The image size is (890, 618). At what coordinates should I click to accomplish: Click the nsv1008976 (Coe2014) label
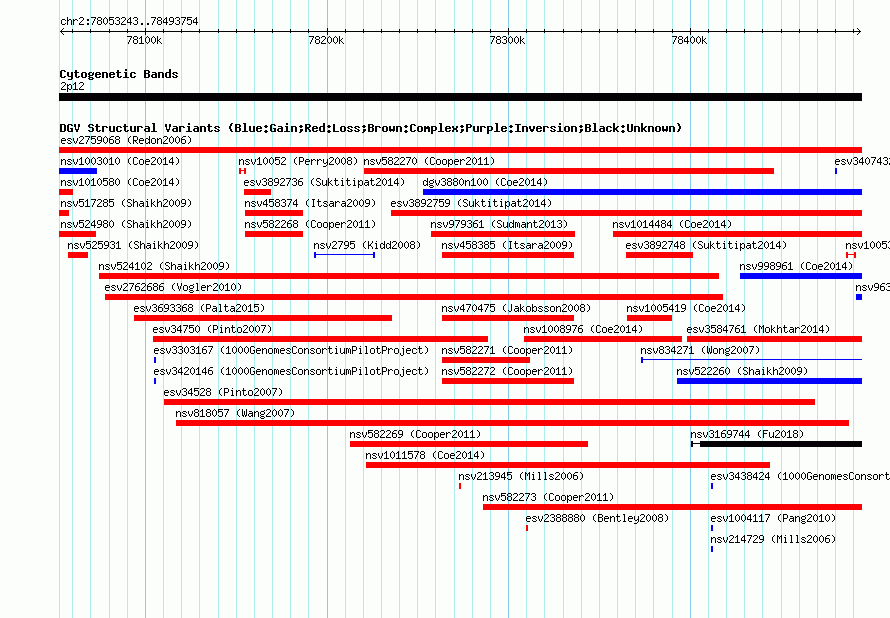tap(583, 329)
